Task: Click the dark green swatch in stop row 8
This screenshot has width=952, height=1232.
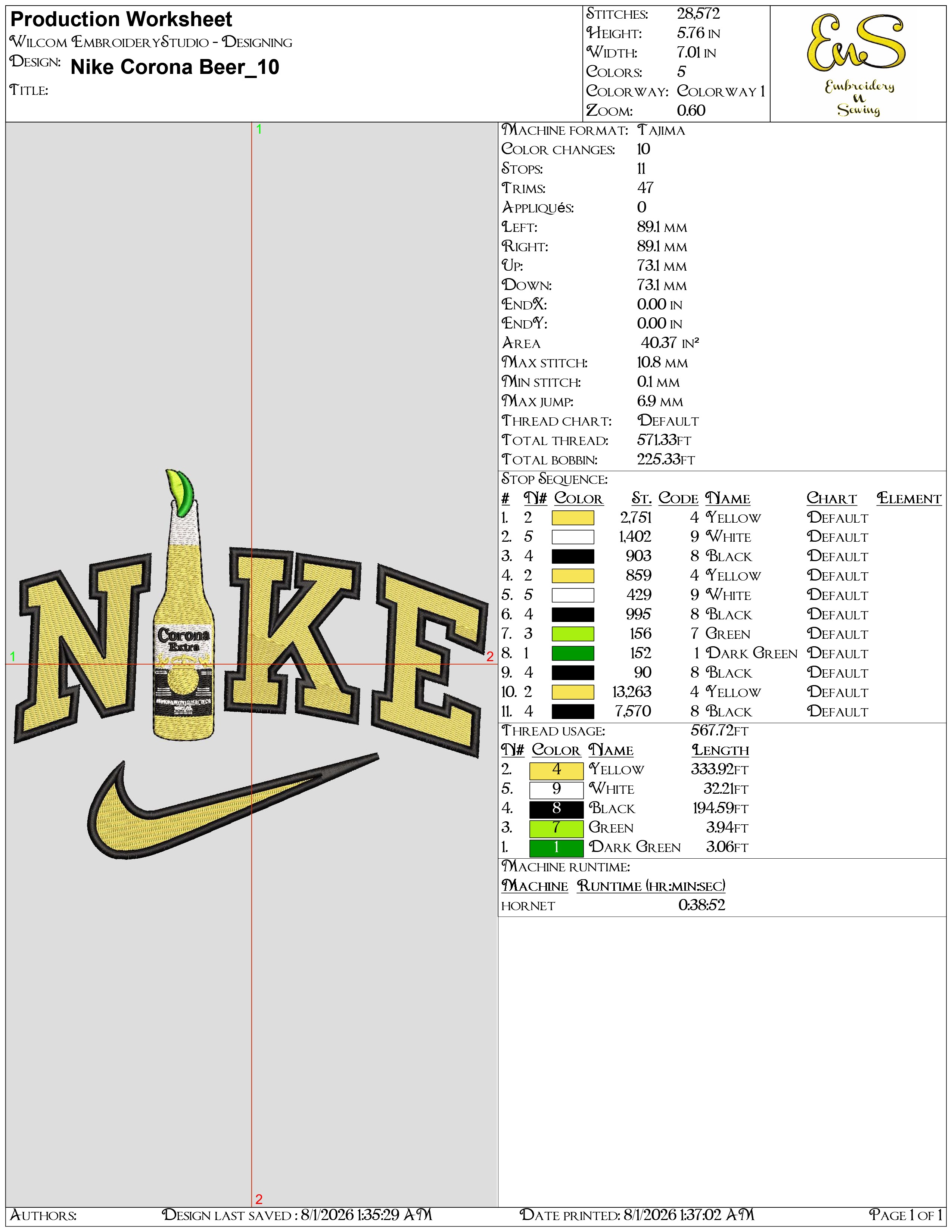Action: point(572,653)
